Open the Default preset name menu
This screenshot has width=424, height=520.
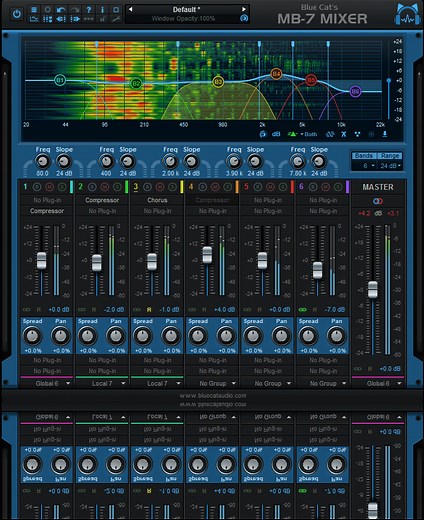[186, 9]
